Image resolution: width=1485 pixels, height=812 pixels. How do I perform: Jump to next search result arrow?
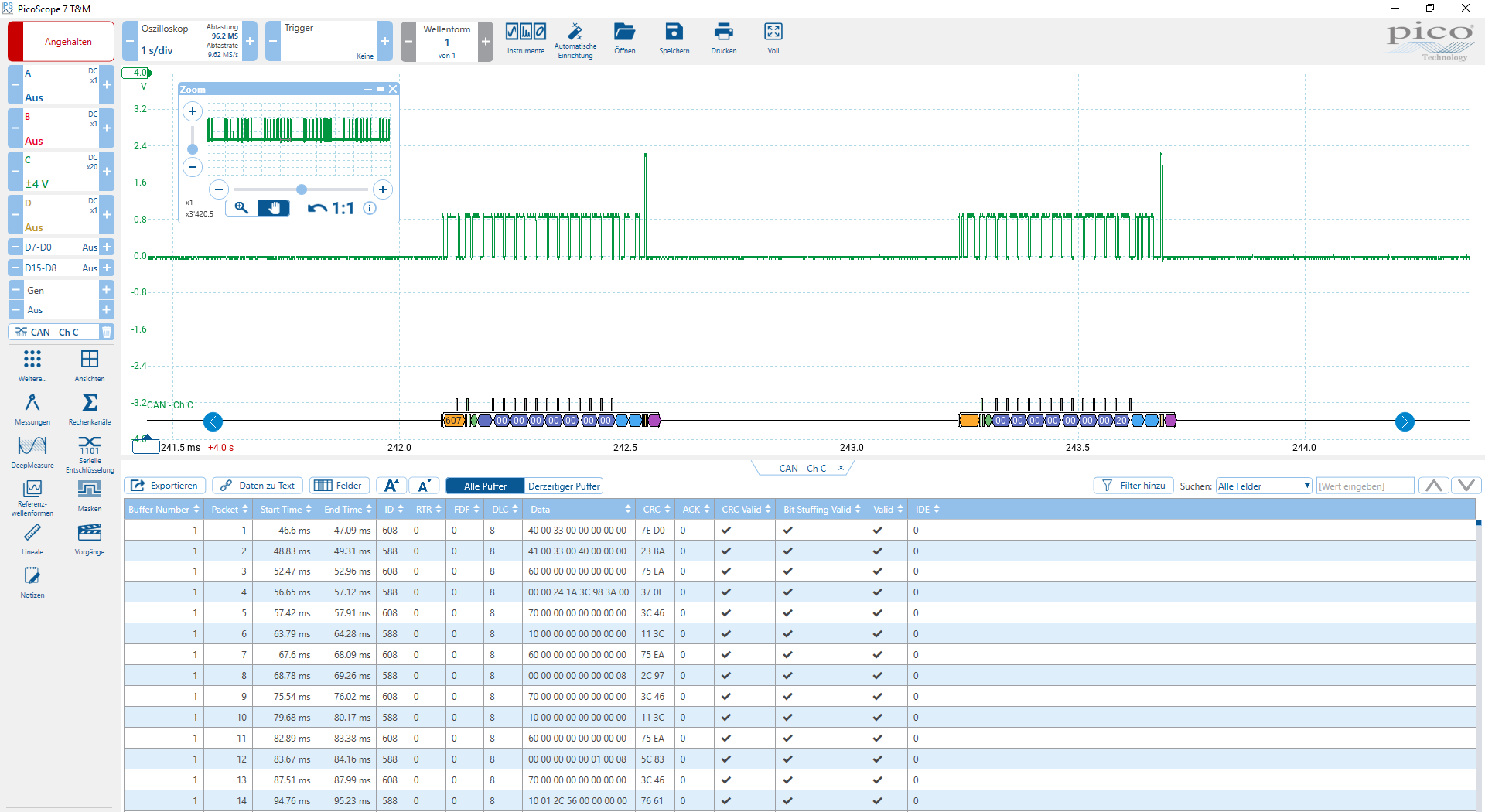[x=1466, y=486]
